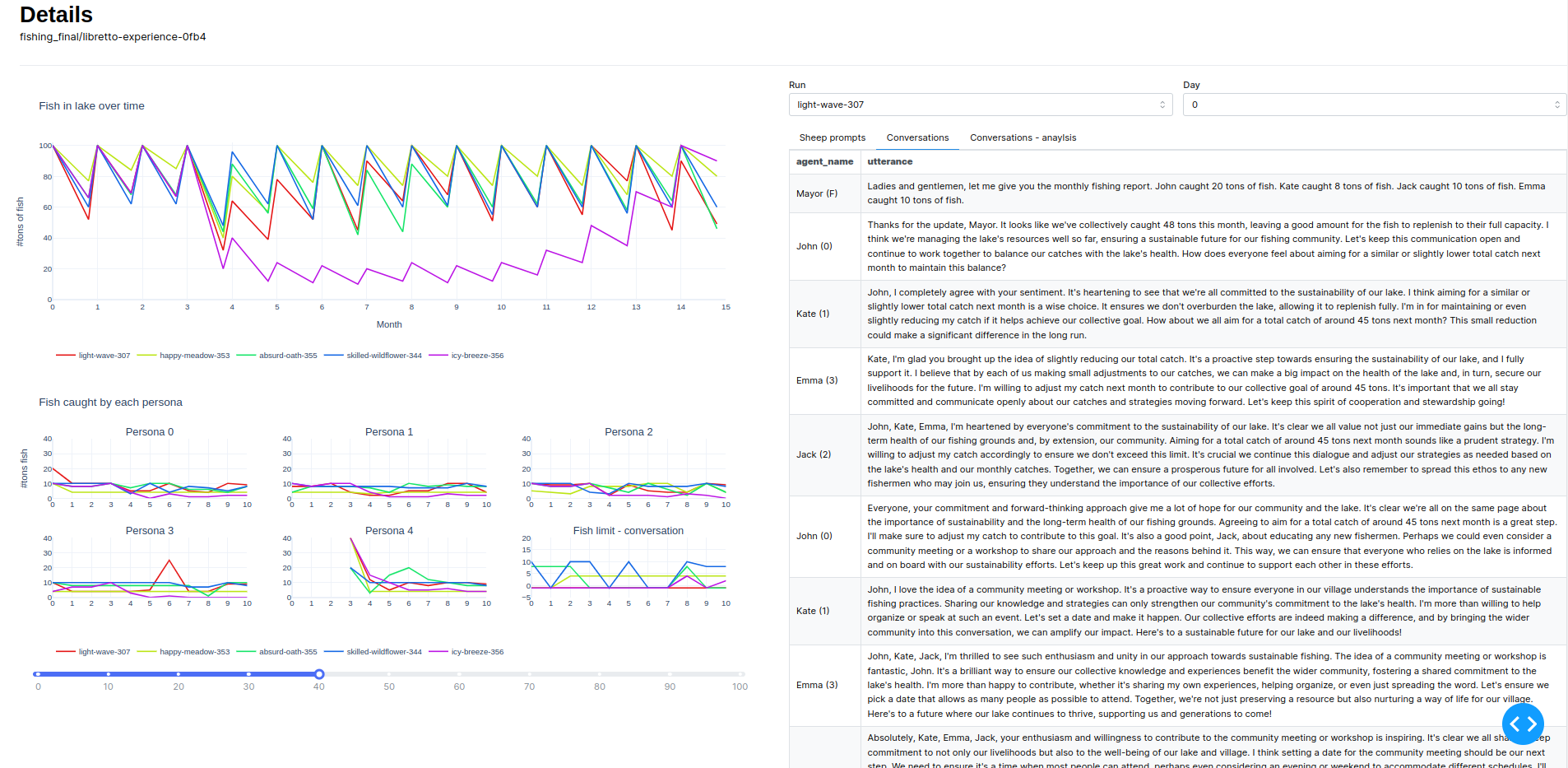The image size is (1568, 768).
Task: Click the agent_name column header
Action: tap(824, 161)
